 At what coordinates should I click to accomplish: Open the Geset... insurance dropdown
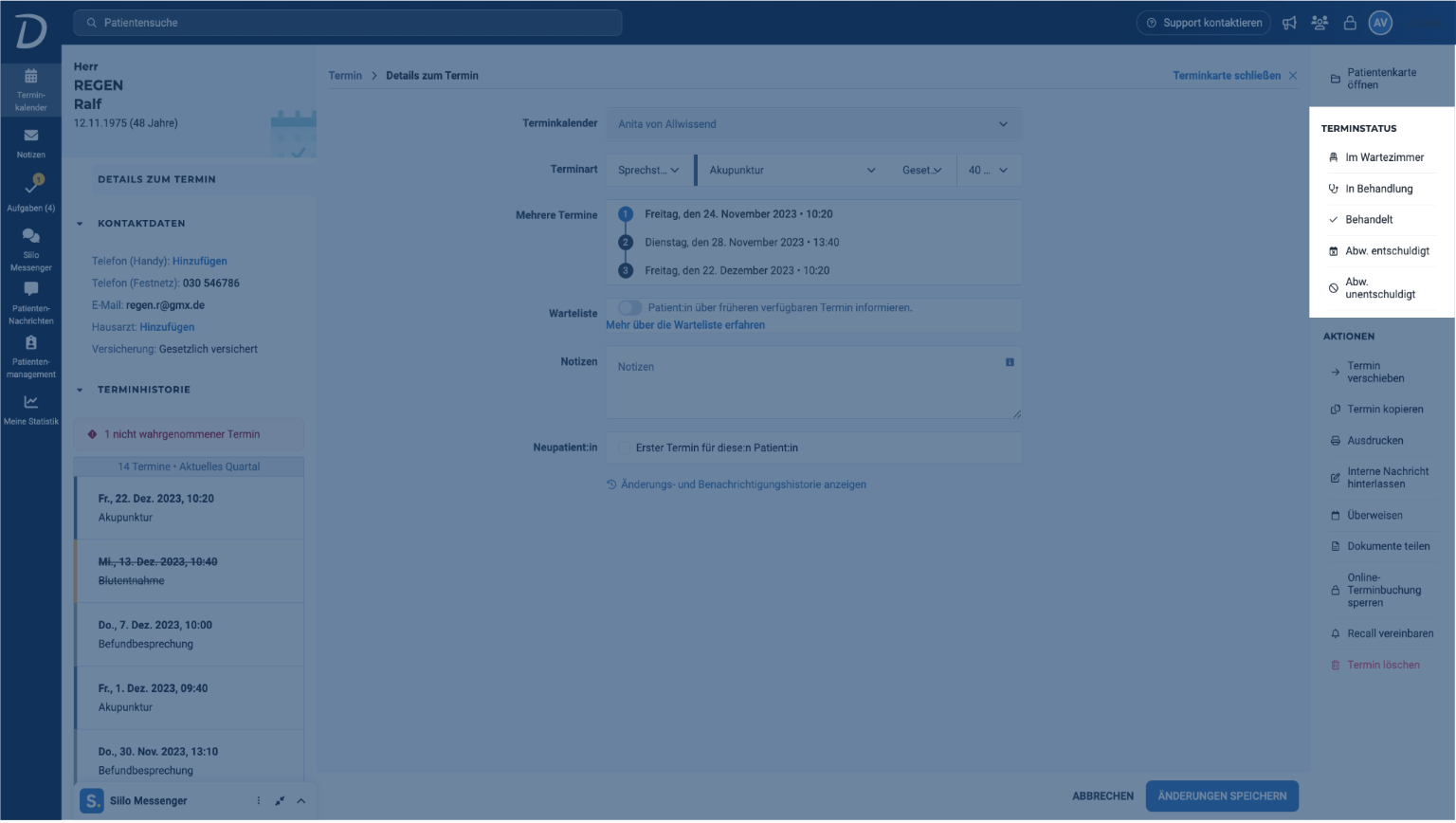point(922,171)
